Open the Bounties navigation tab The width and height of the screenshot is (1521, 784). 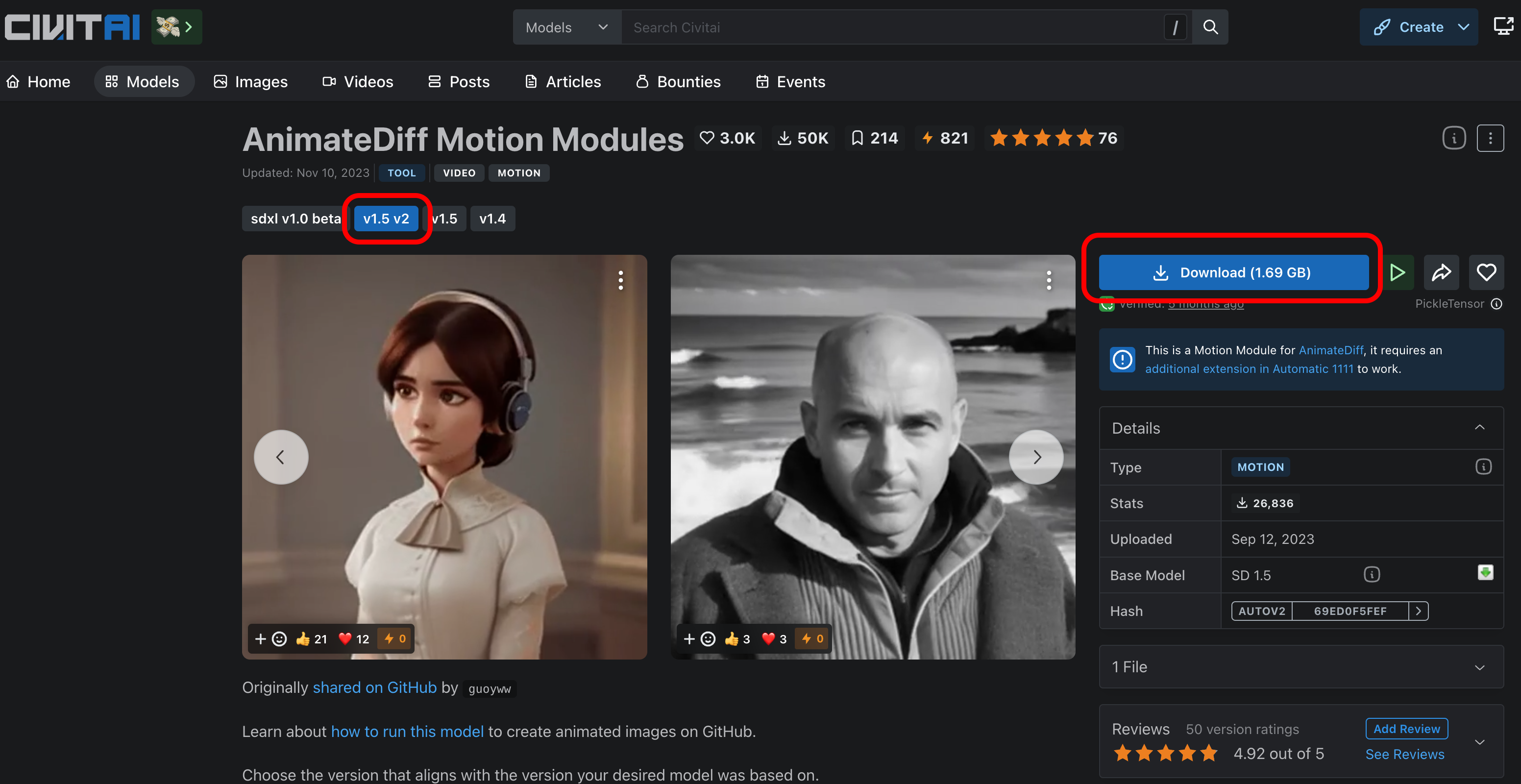pyautogui.click(x=679, y=81)
